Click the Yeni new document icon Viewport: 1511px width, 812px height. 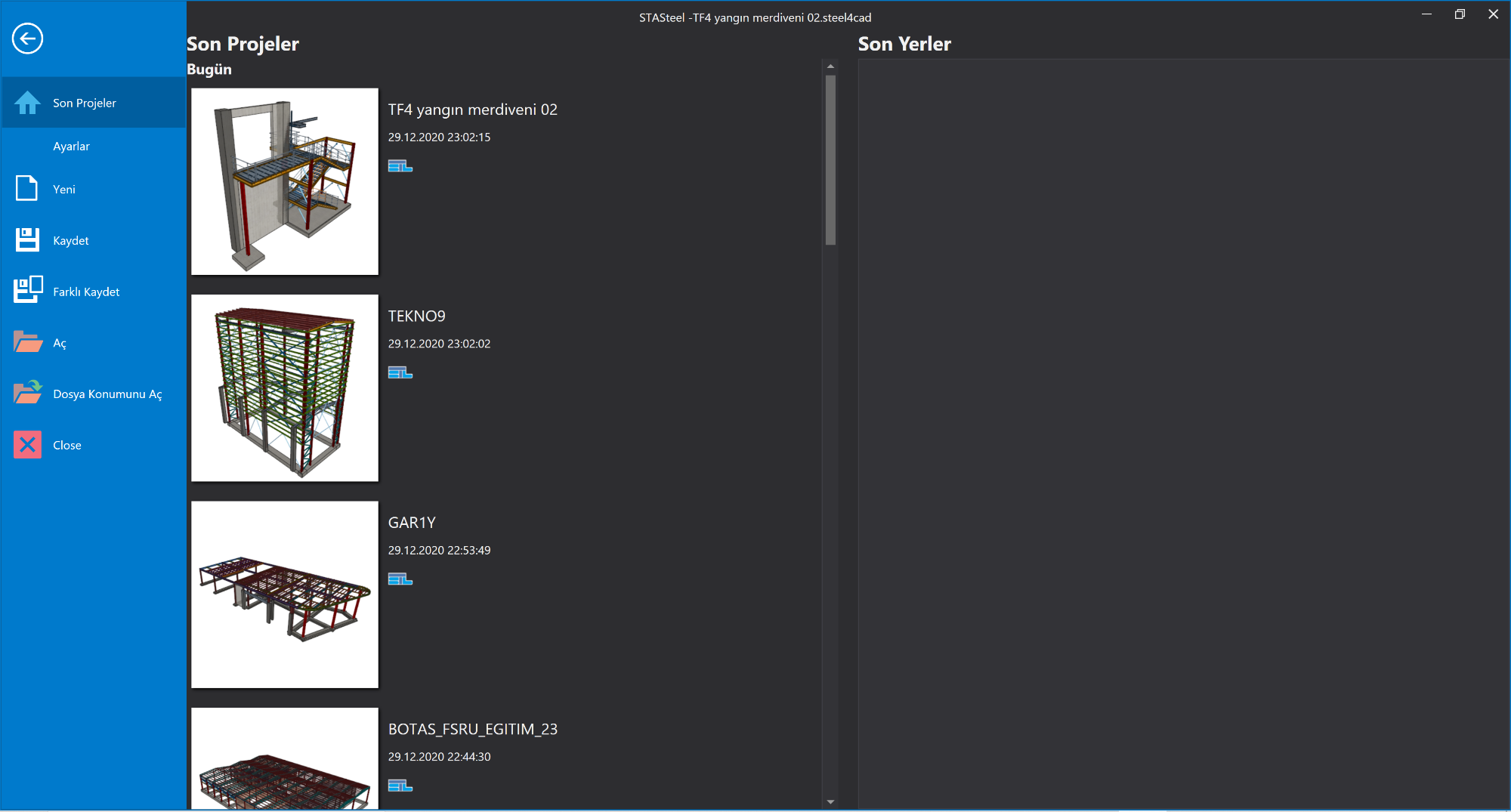[27, 189]
